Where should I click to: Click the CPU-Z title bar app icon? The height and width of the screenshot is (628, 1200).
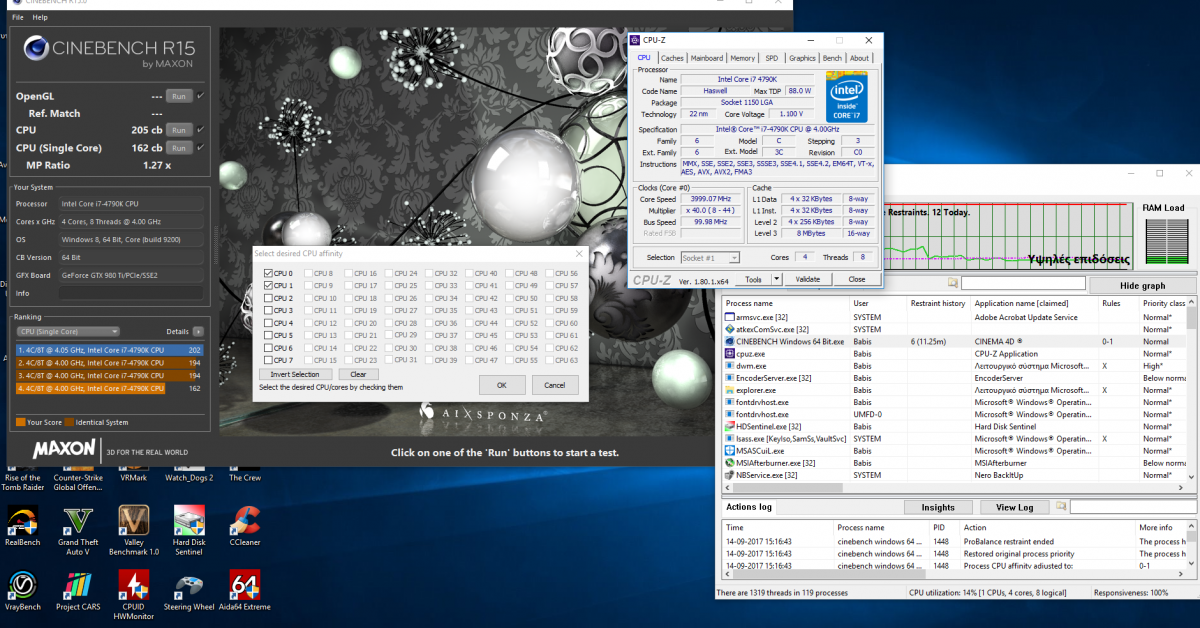pos(636,39)
